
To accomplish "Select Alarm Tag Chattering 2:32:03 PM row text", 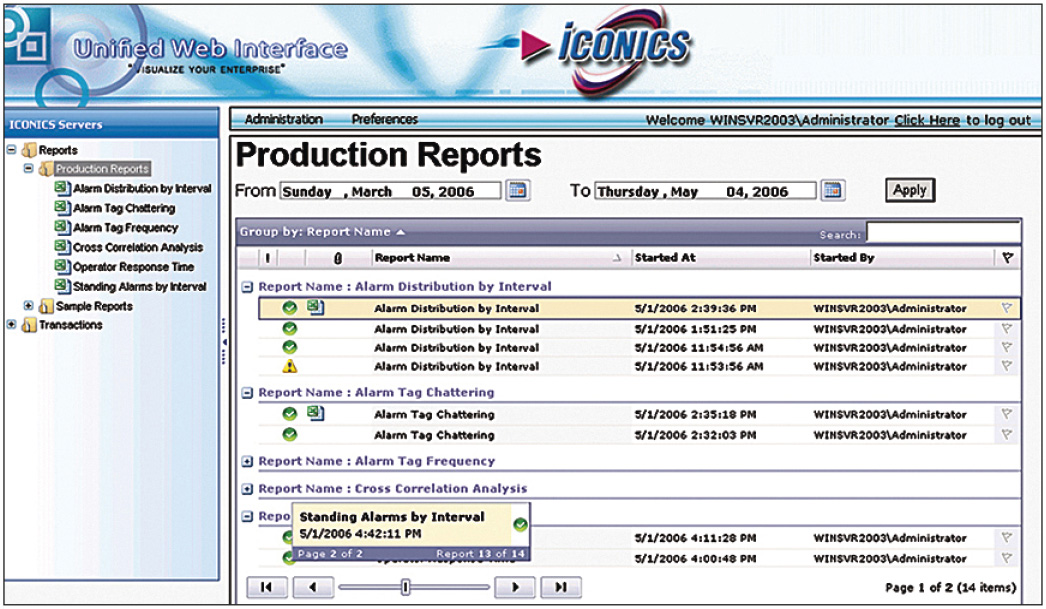I will [434, 435].
